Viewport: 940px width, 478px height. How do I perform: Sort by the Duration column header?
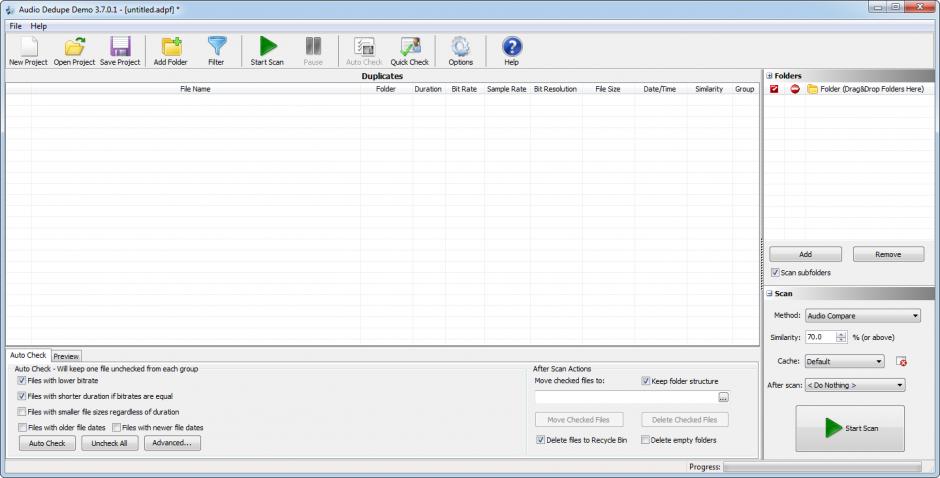click(428, 89)
